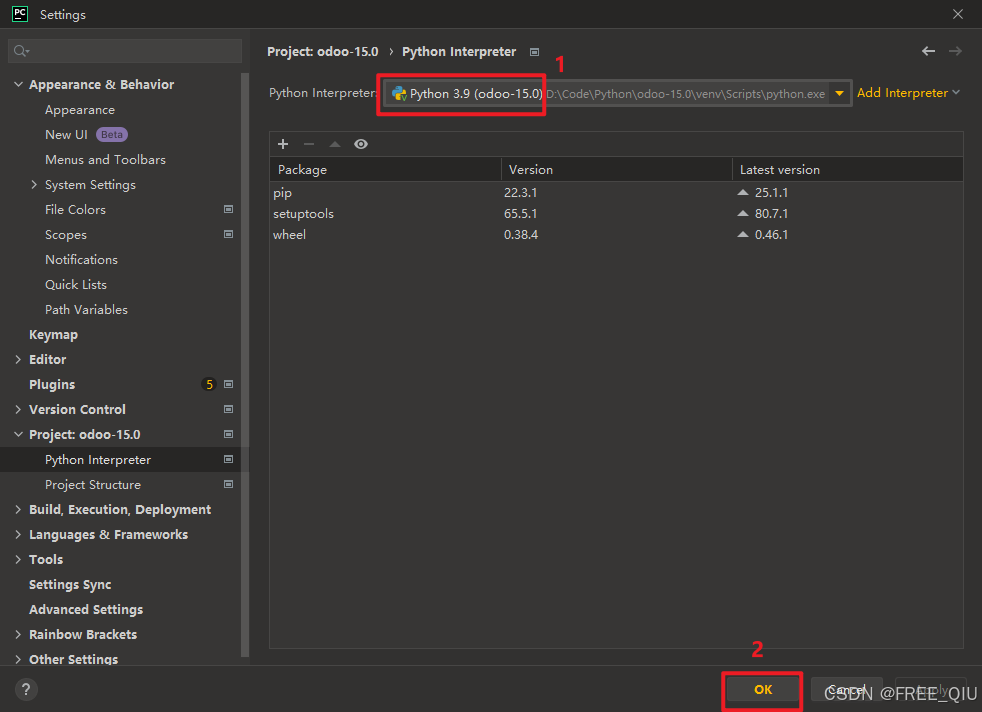Click the Latest version column header
Viewport: 982px width, 712px height.
click(x=847, y=170)
